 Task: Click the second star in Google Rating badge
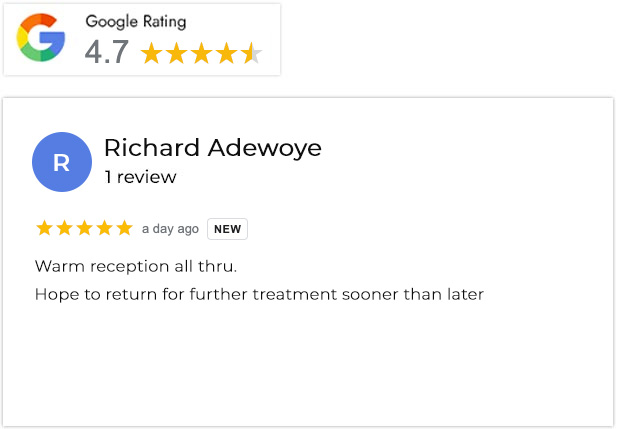[177, 53]
